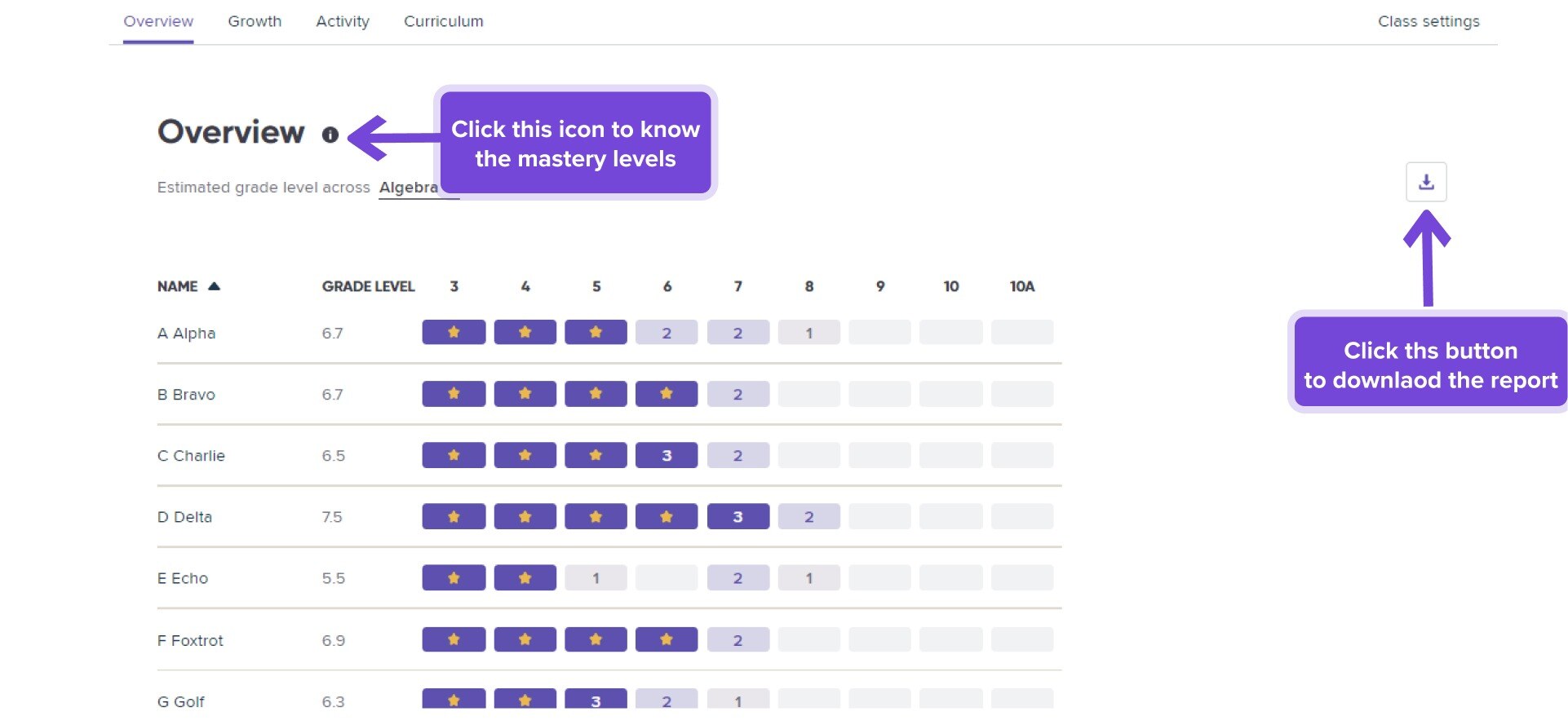The width and height of the screenshot is (1568, 725).
Task: Sort by the GRADE LEVEL column header
Action: (368, 286)
